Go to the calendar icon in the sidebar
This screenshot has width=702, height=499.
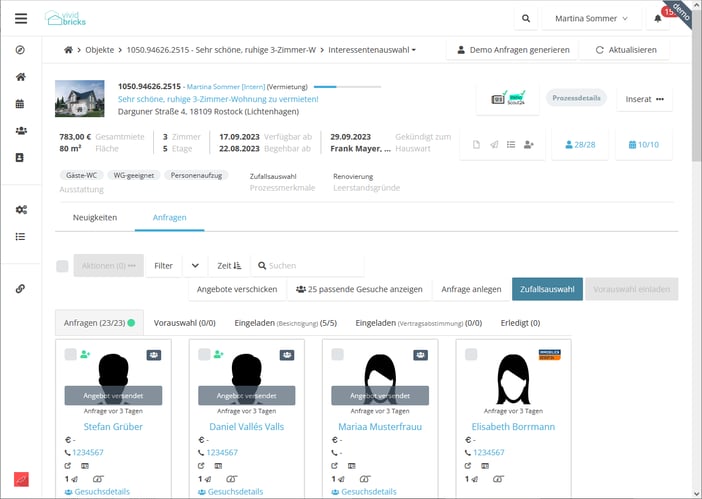click(x=20, y=104)
